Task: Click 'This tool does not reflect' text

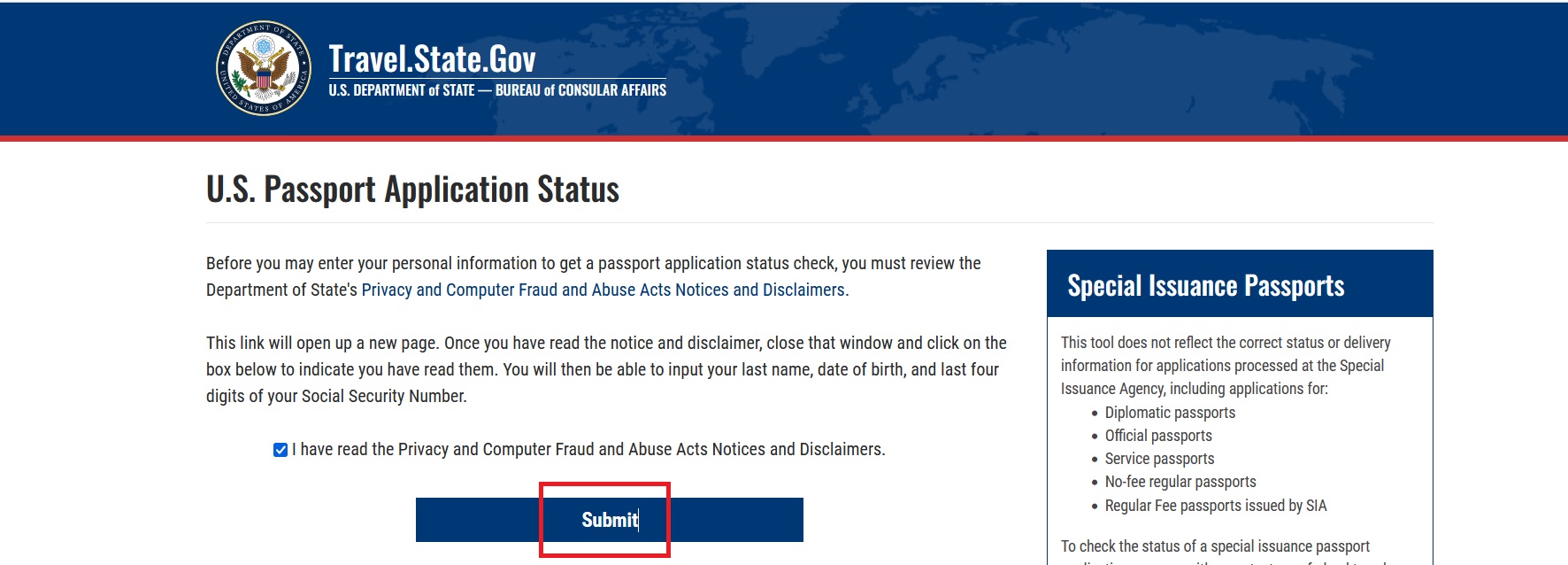Action: (1226, 366)
